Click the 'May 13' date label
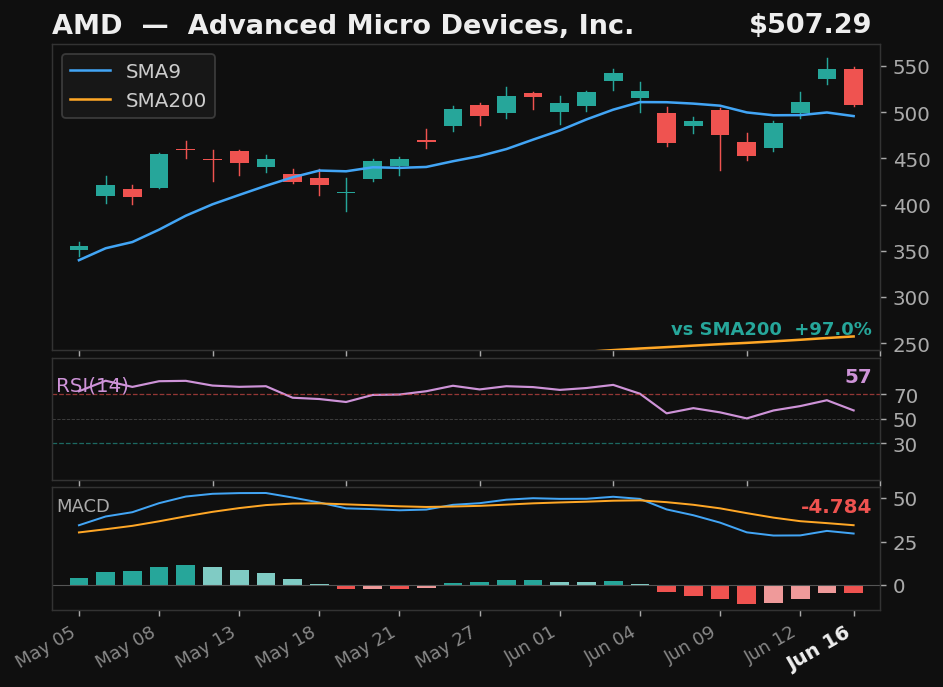Screen dimensions: 943x687 point(206,645)
